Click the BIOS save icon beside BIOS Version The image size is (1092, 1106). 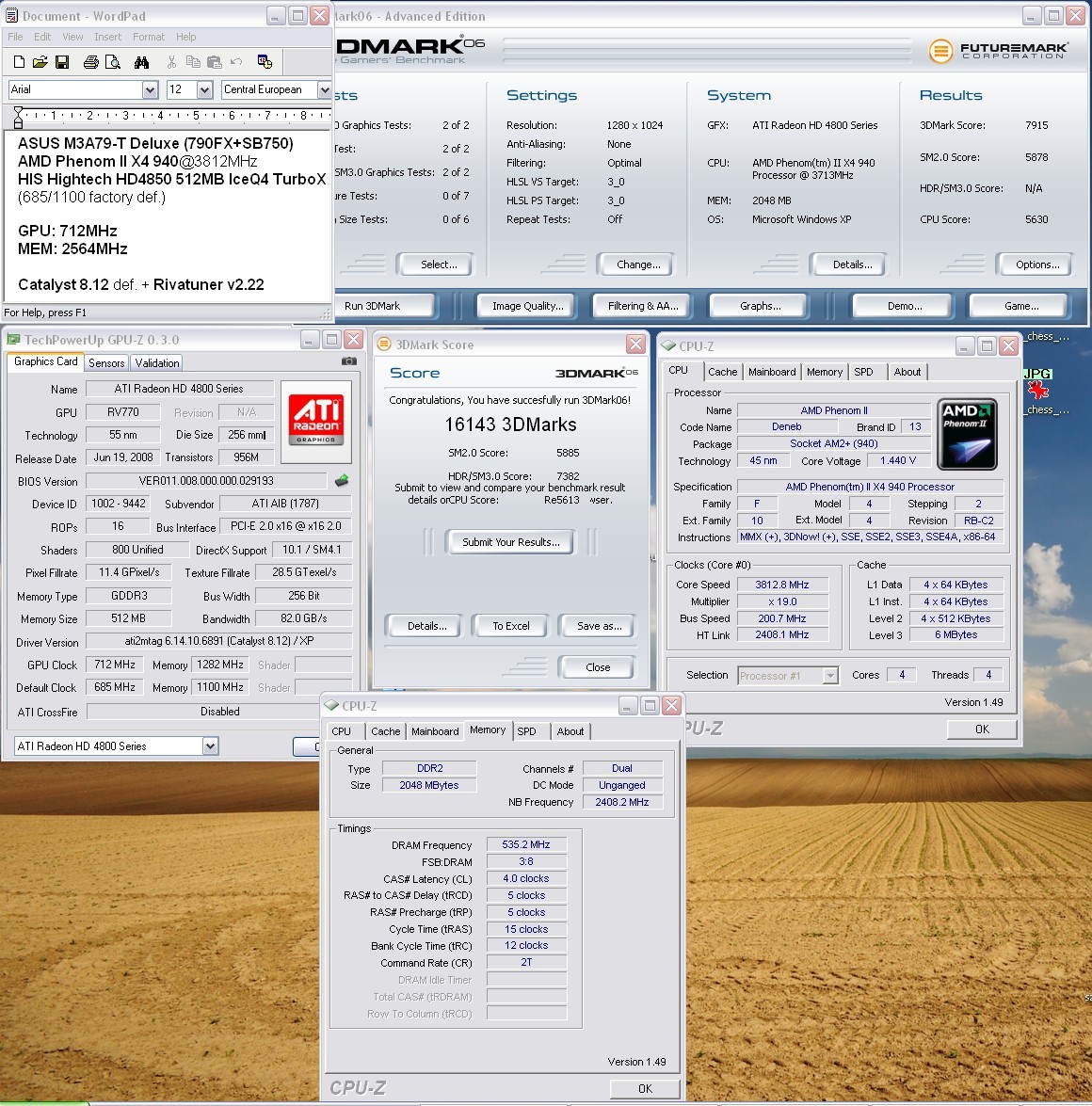[x=342, y=480]
